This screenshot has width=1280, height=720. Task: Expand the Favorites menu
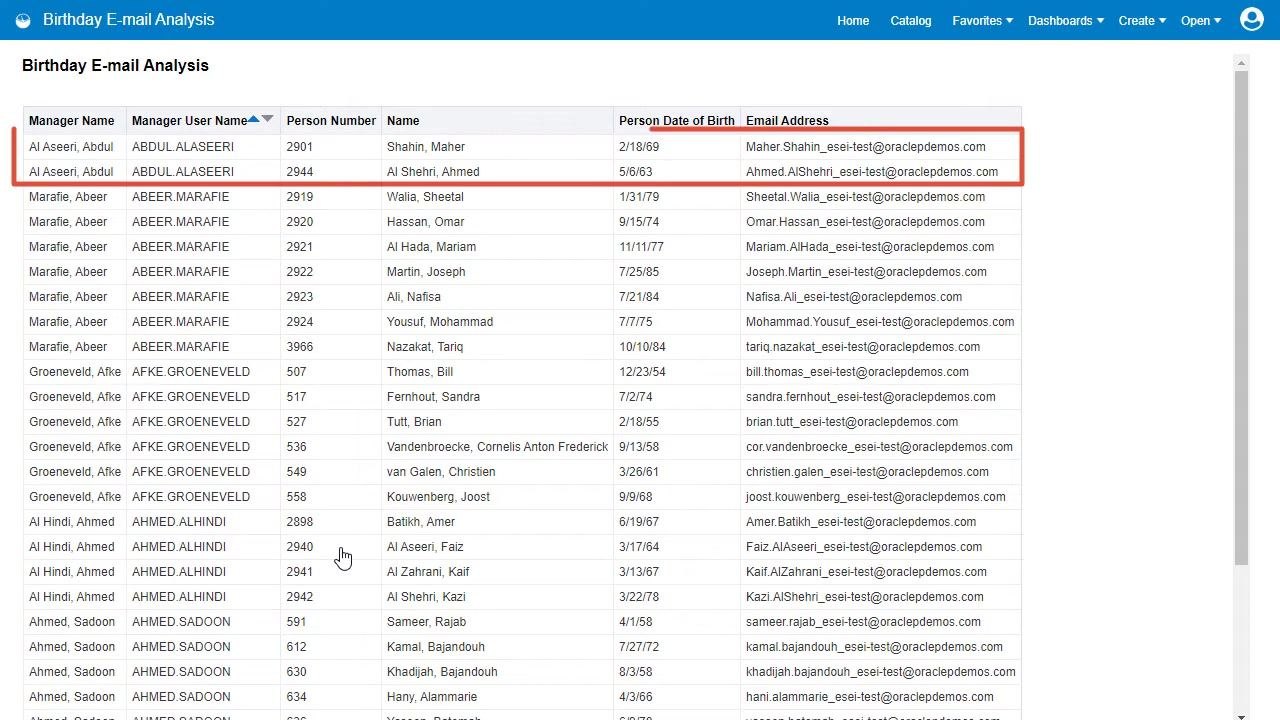(x=982, y=20)
